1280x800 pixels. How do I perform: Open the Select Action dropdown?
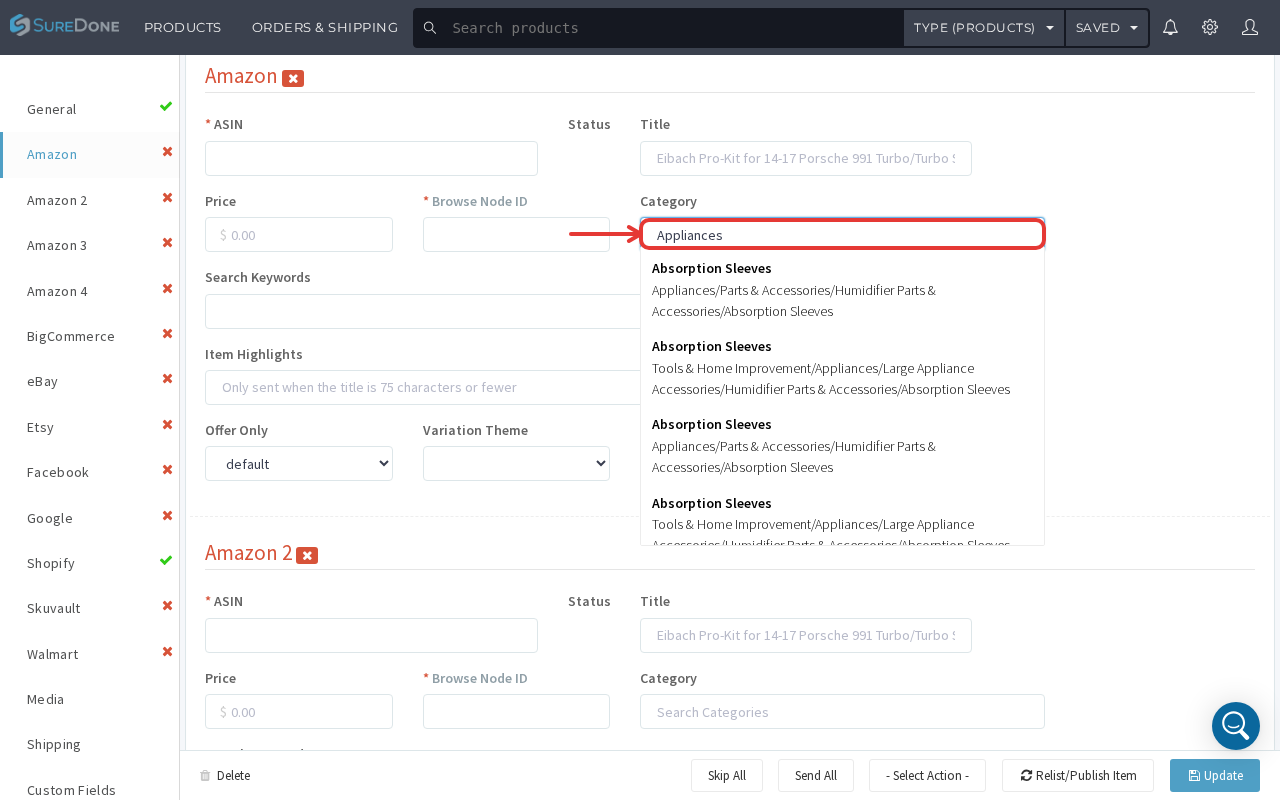927,776
